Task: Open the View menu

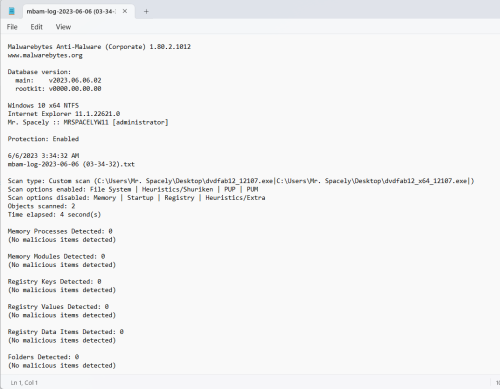Action: [63, 27]
